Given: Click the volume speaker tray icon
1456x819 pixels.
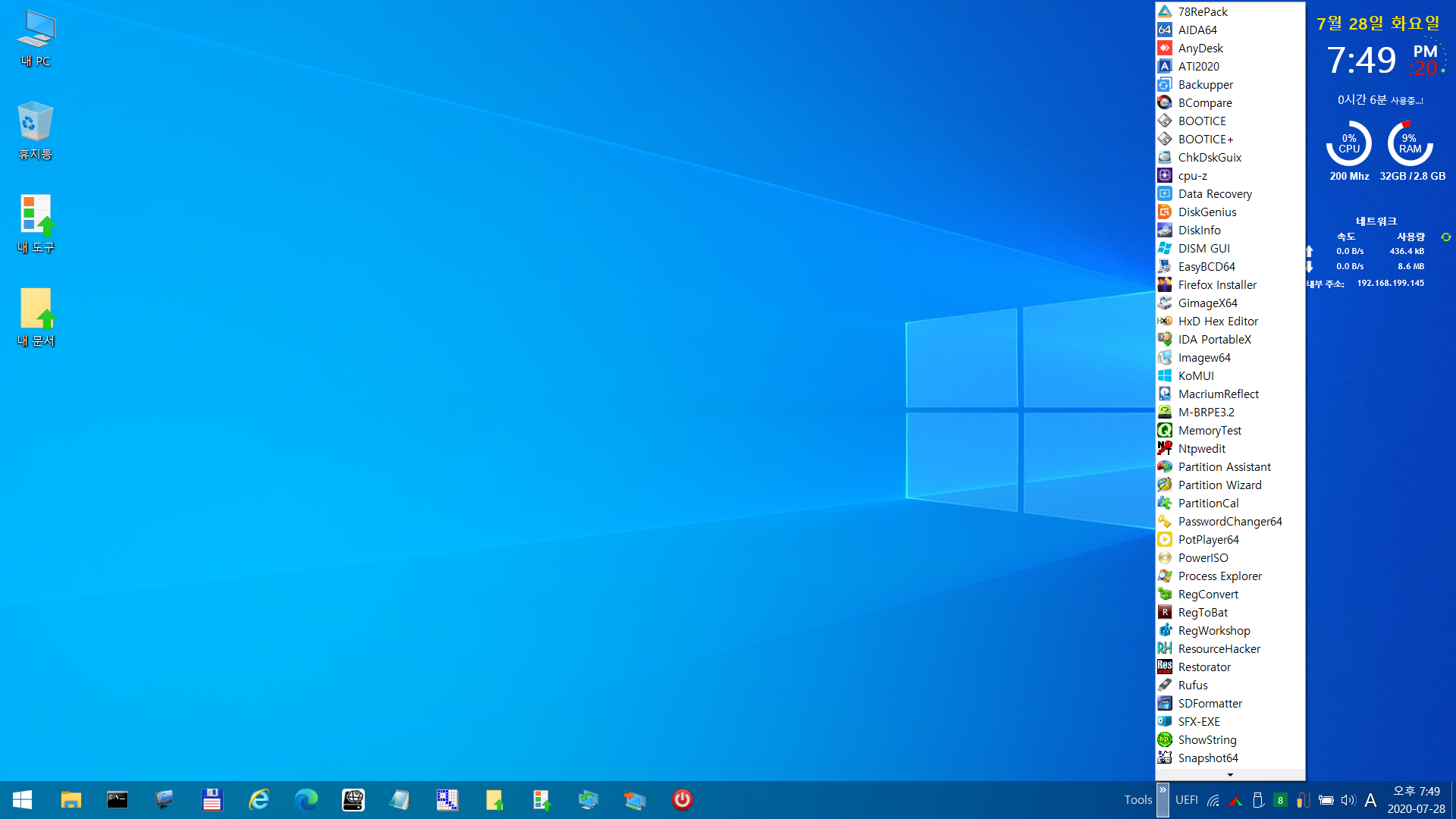Looking at the screenshot, I should (1348, 800).
